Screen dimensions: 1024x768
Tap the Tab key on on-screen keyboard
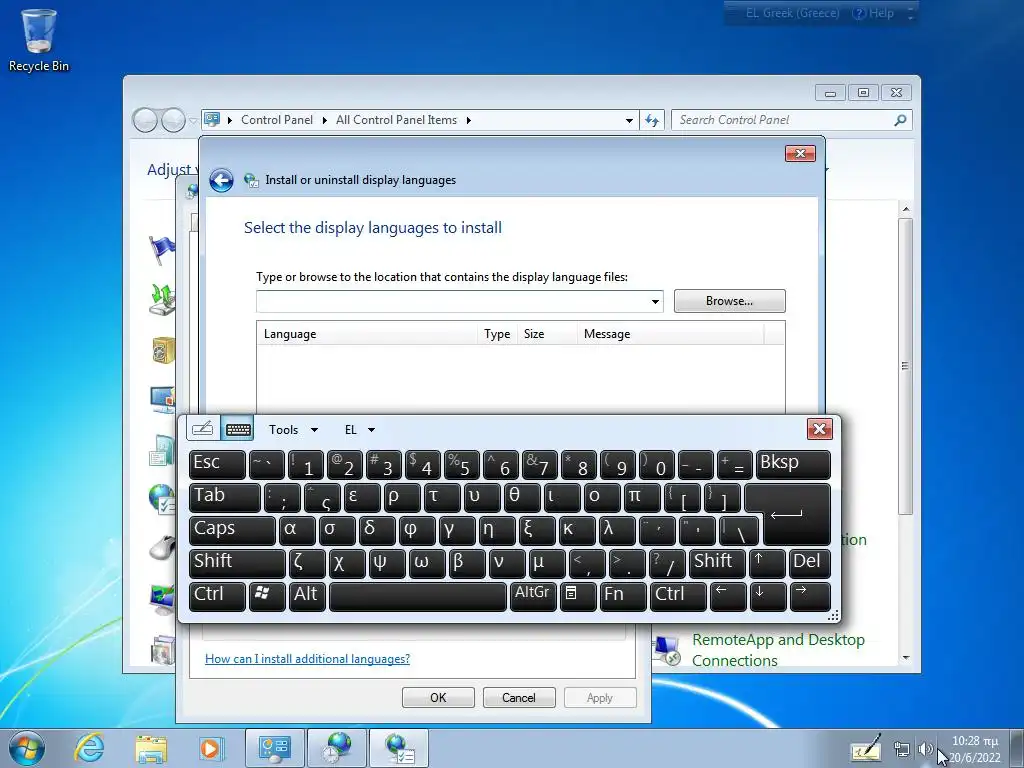point(225,498)
